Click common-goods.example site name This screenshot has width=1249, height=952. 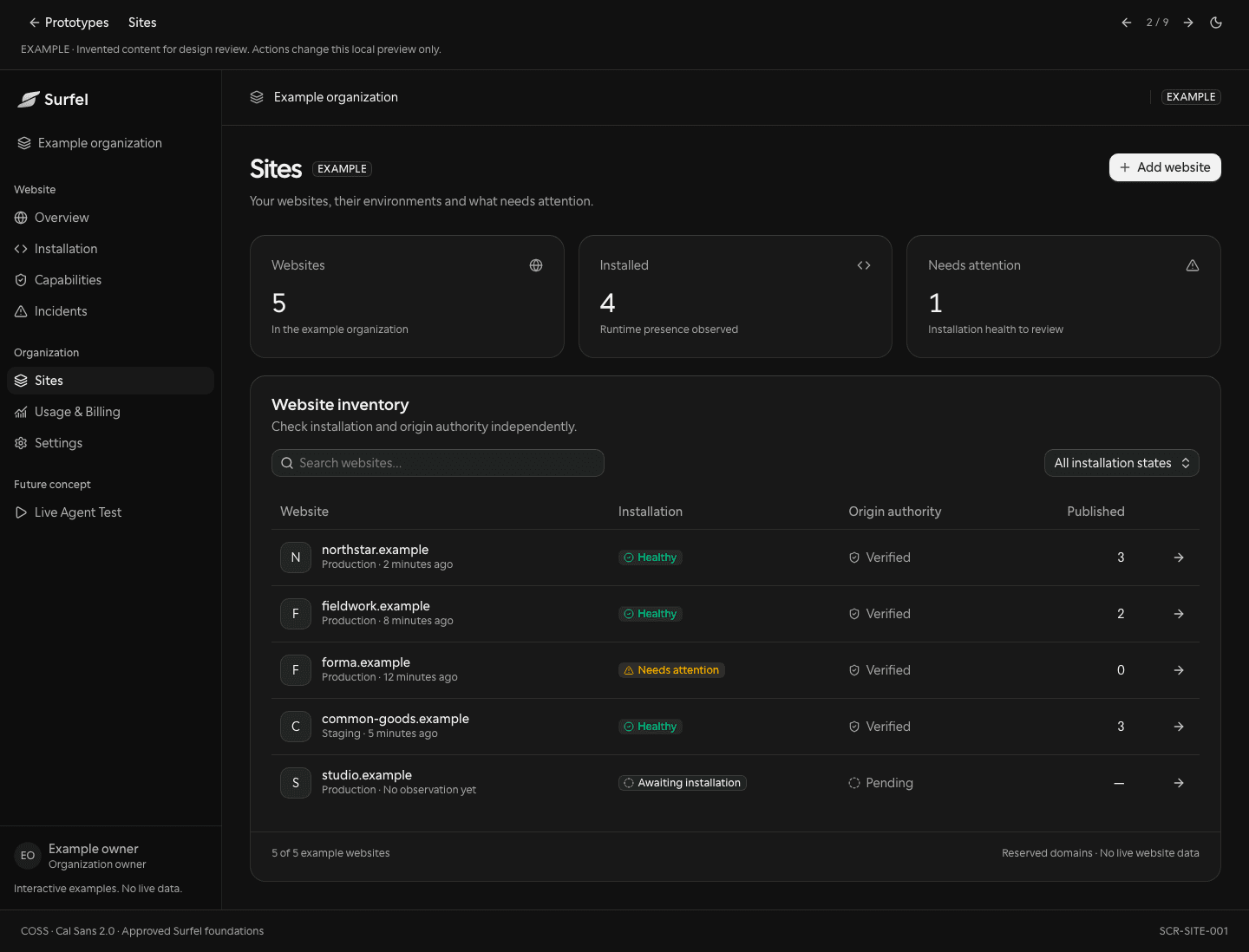click(396, 719)
